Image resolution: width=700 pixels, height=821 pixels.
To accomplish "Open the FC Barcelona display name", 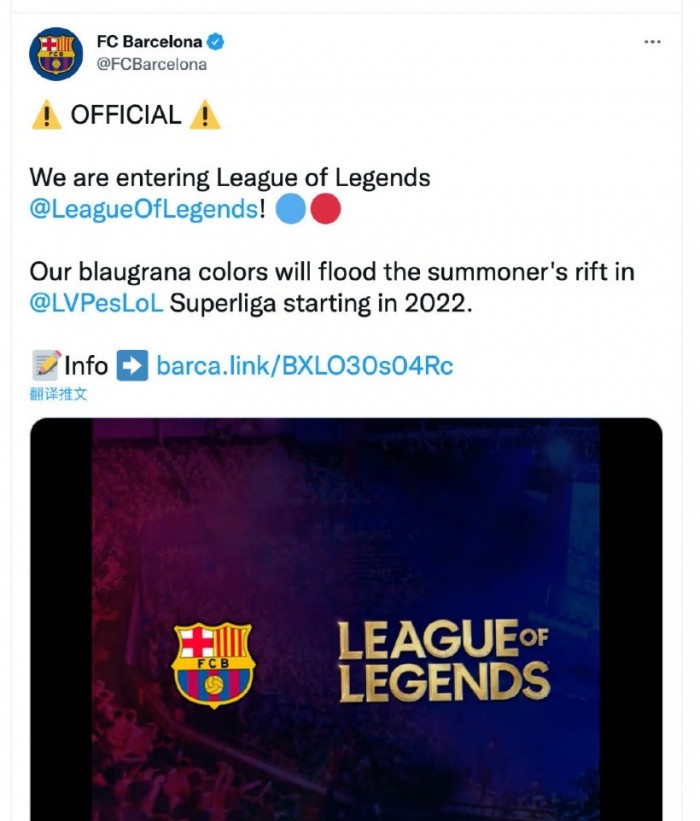I will [149, 42].
